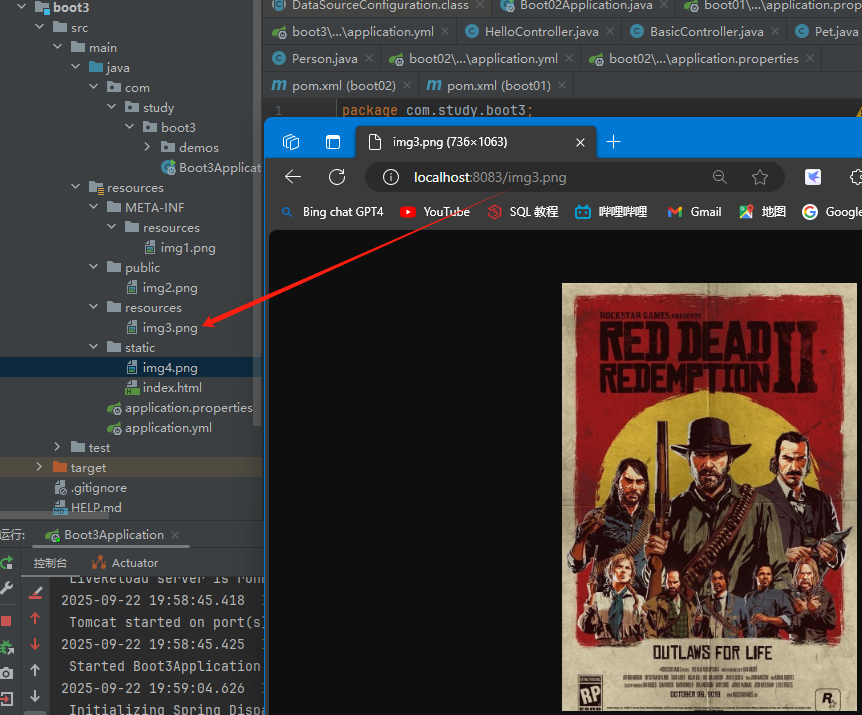This screenshot has width=862, height=715.
Task: Expand the target folder
Action: 39,467
